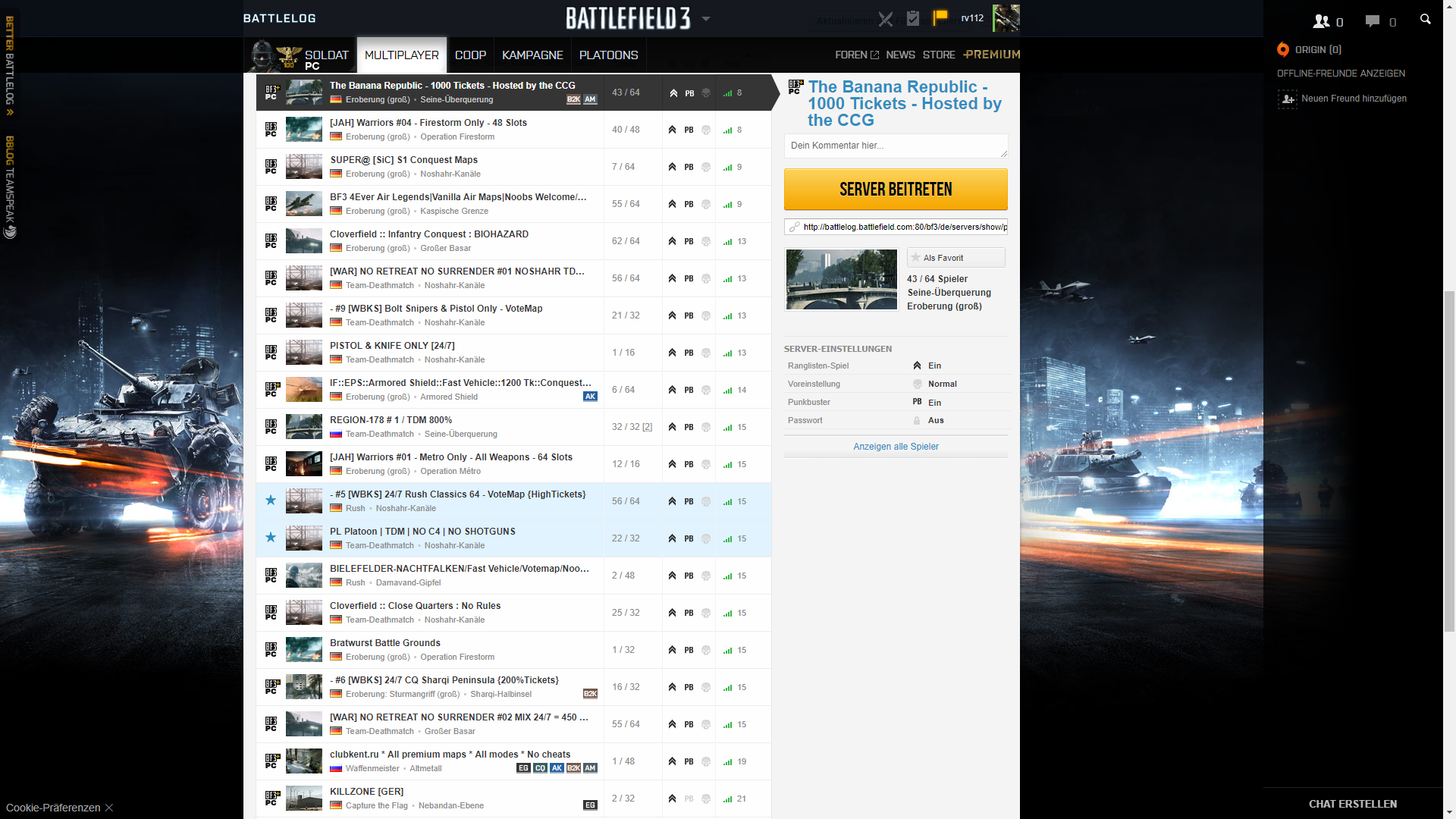Expand Anzeigen alle Spieler list

pyautogui.click(x=896, y=447)
